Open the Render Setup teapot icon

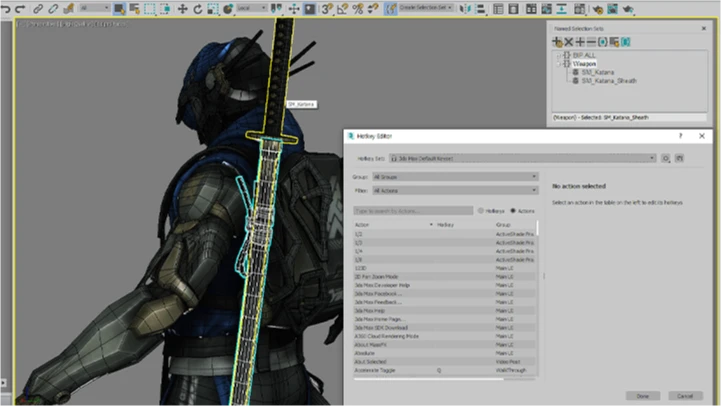(x=597, y=8)
